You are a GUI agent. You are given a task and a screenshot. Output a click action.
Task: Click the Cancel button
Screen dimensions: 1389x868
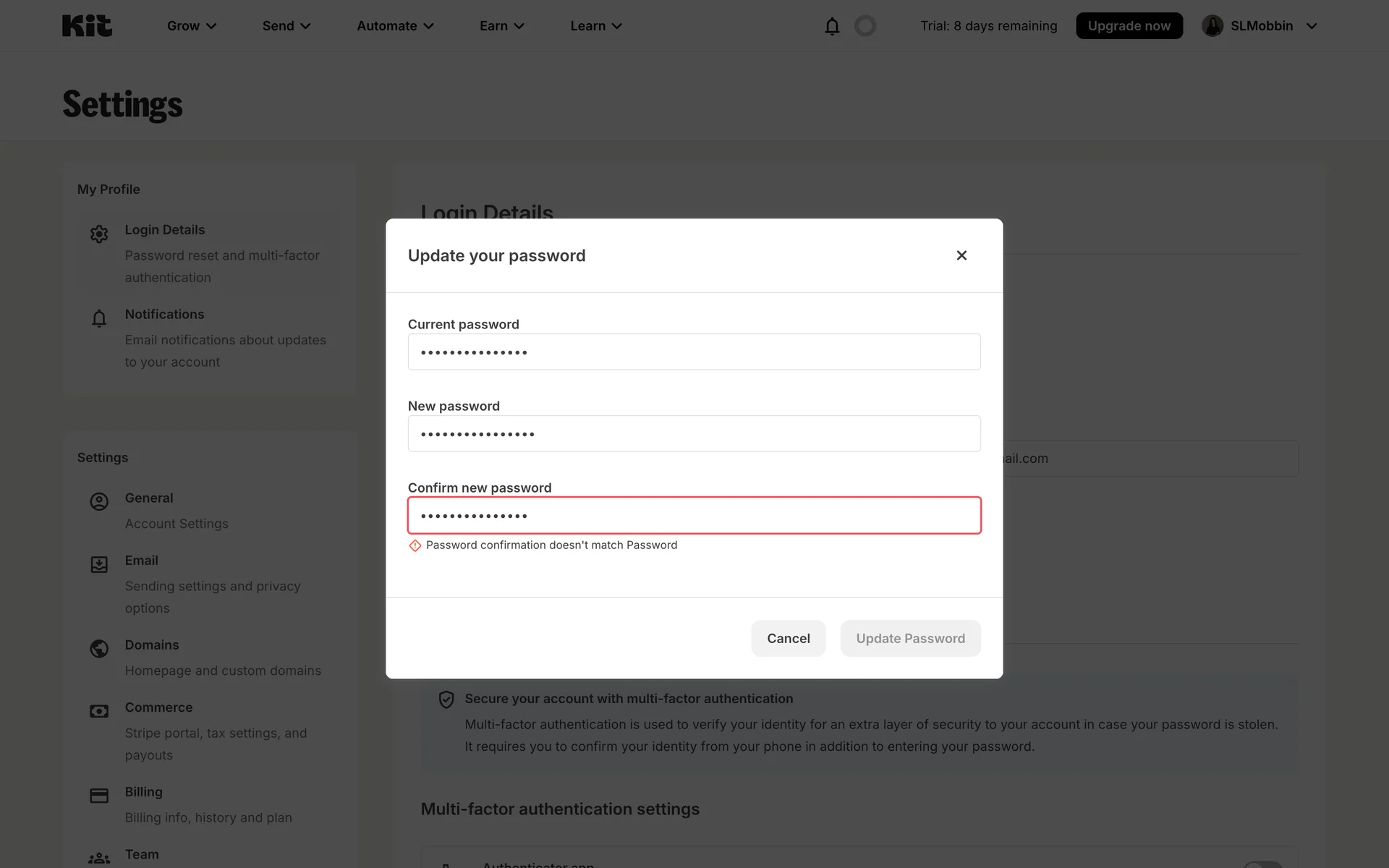[788, 638]
